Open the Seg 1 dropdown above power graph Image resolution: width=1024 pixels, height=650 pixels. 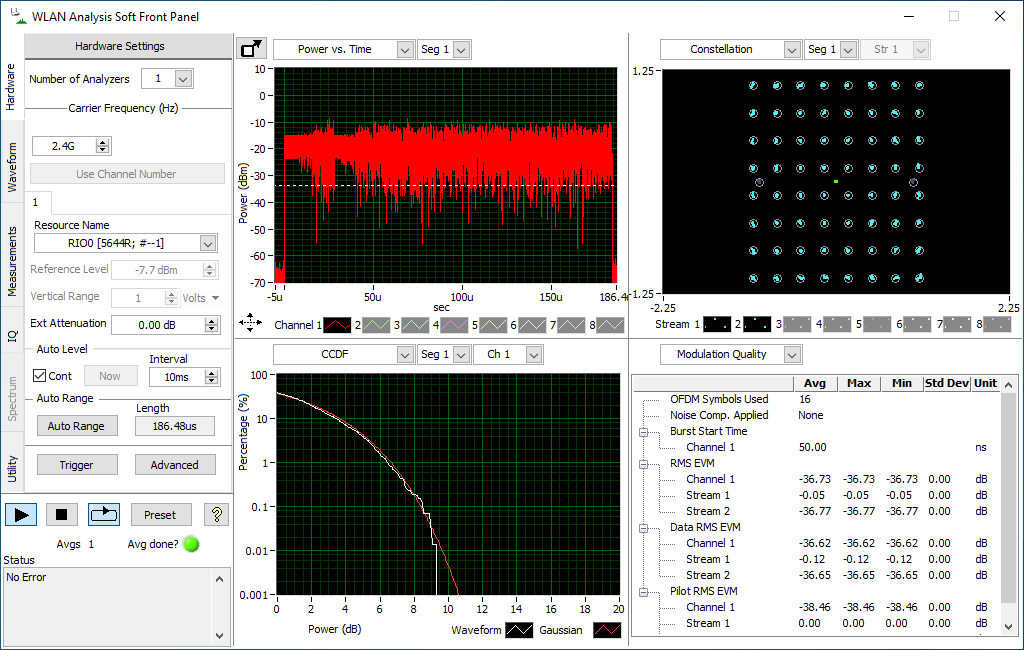click(x=461, y=50)
